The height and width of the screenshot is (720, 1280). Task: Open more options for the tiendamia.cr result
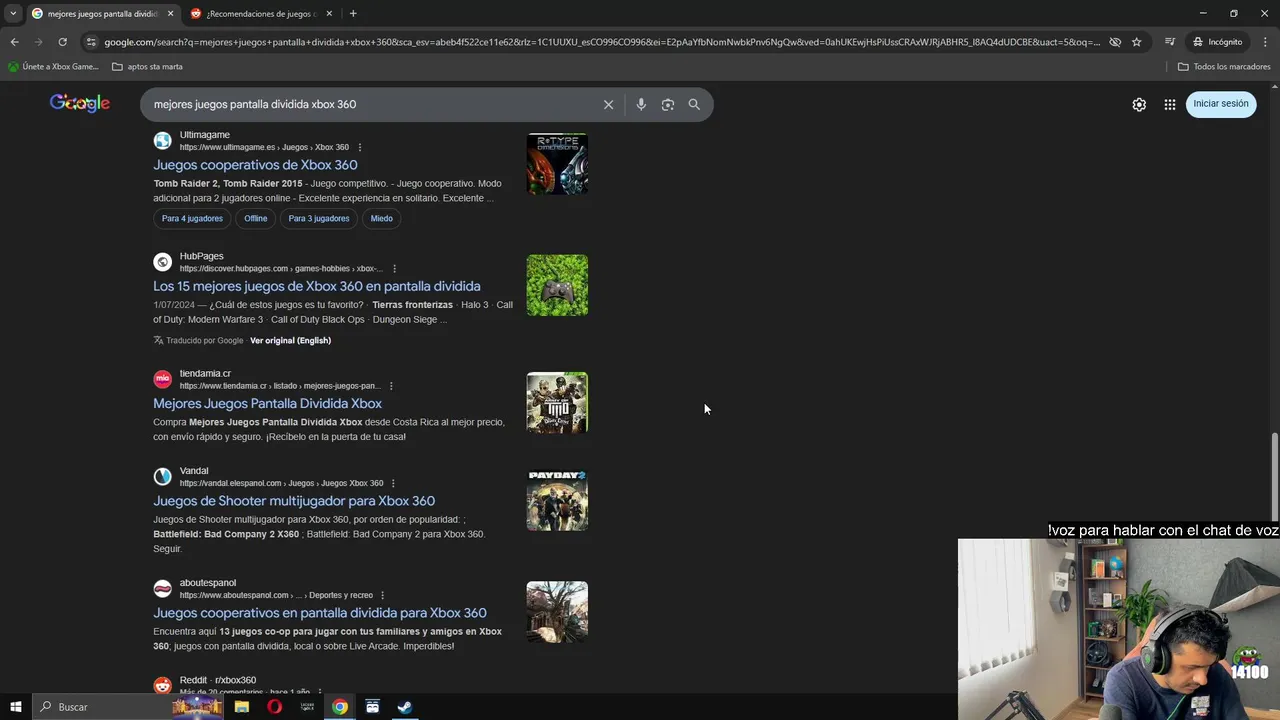391,386
